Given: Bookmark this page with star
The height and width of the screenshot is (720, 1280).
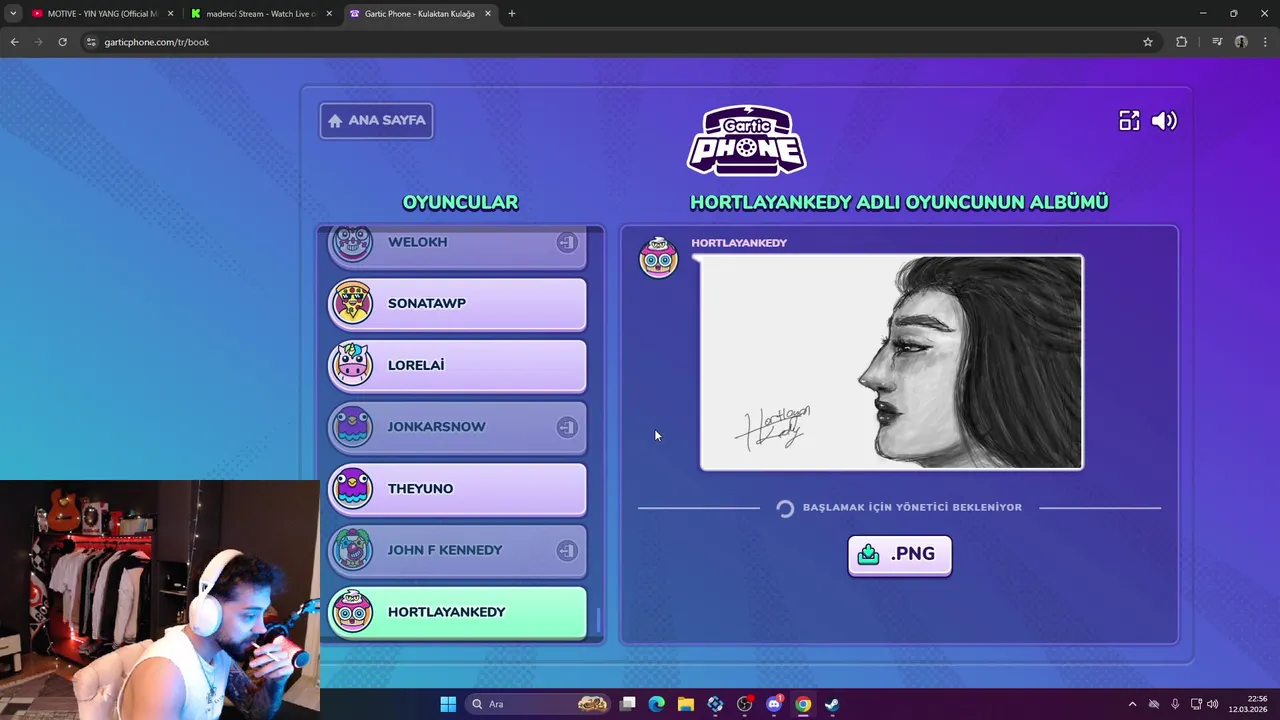Looking at the screenshot, I should [x=1148, y=42].
